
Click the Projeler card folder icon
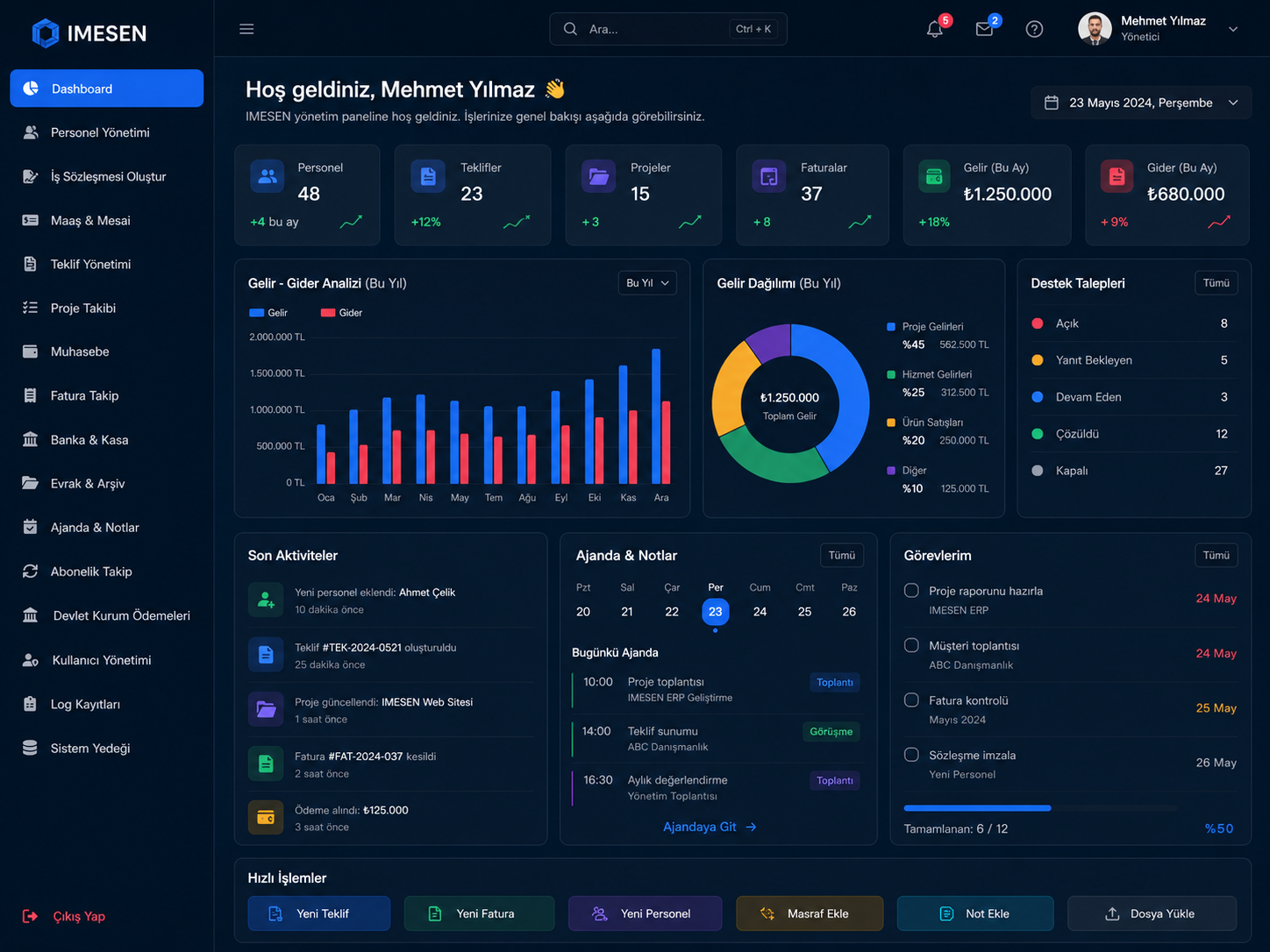tap(599, 176)
